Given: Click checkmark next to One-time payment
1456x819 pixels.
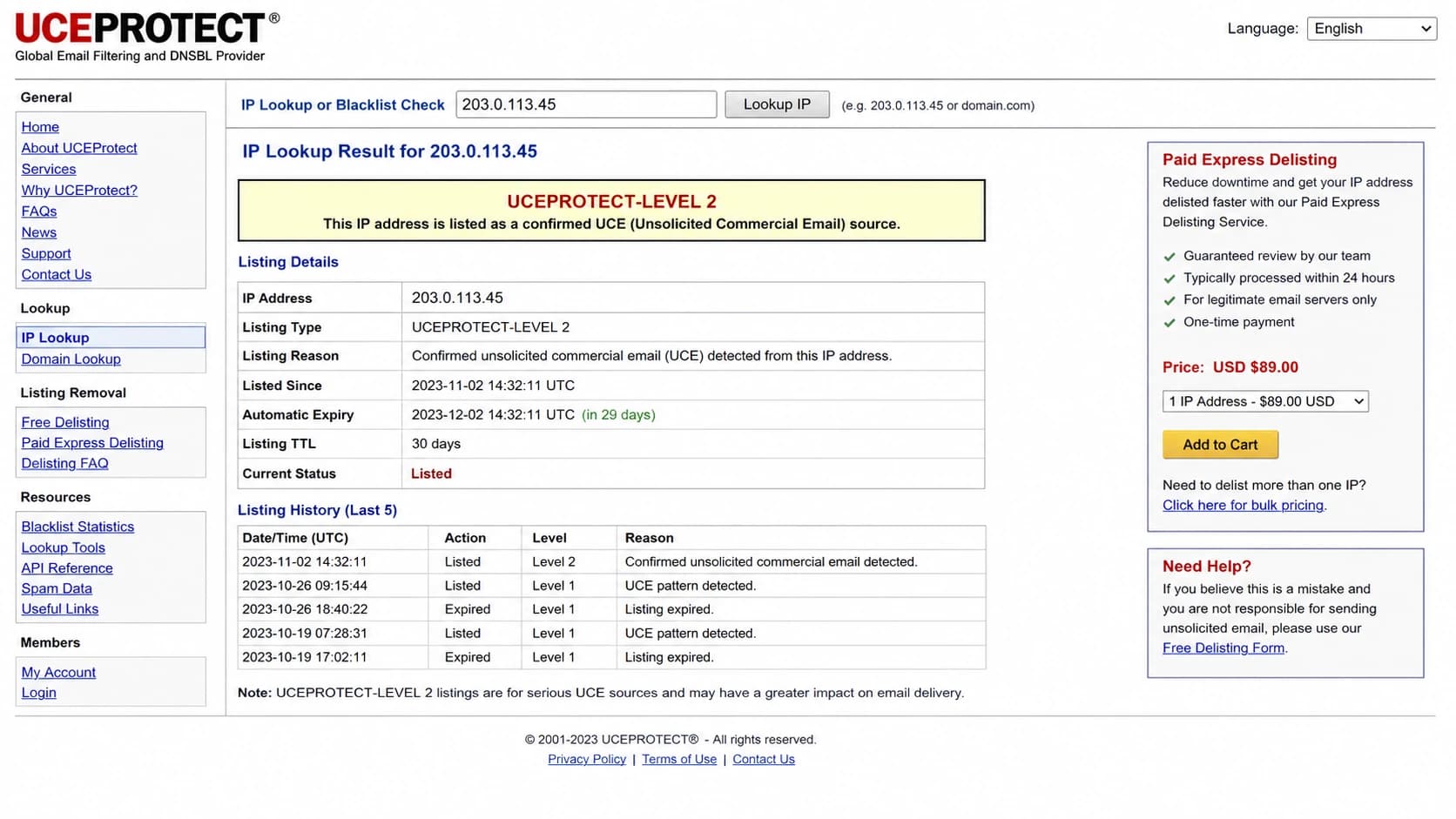Looking at the screenshot, I should coord(1170,323).
